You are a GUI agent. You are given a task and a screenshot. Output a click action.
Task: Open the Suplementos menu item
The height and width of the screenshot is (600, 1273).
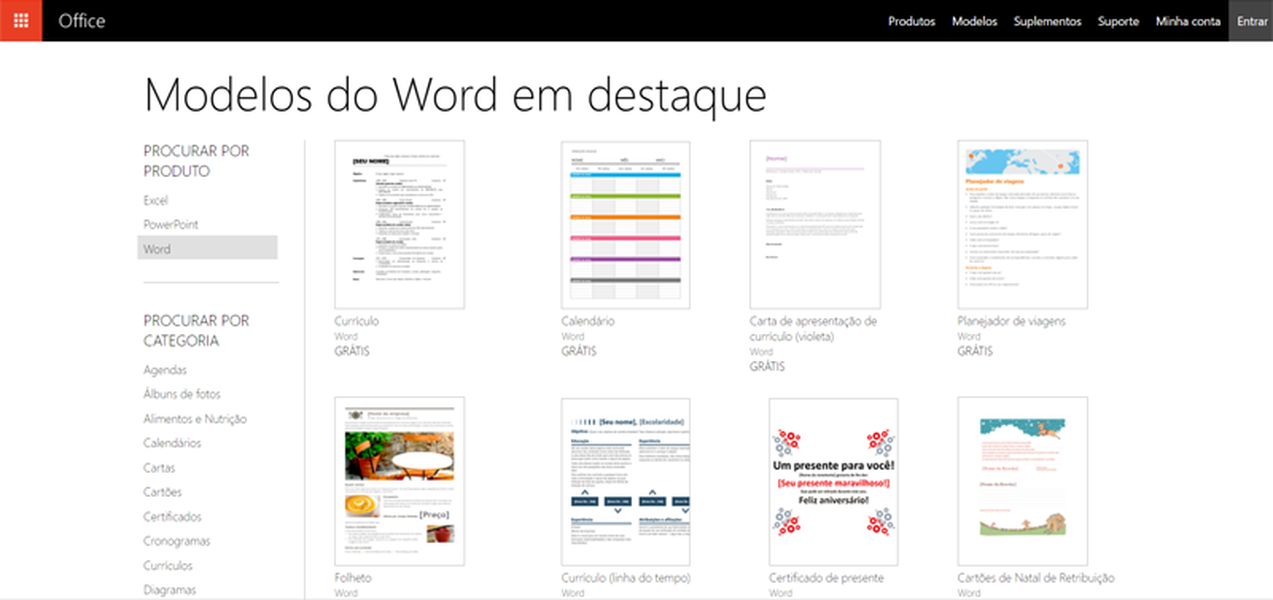tap(1047, 21)
